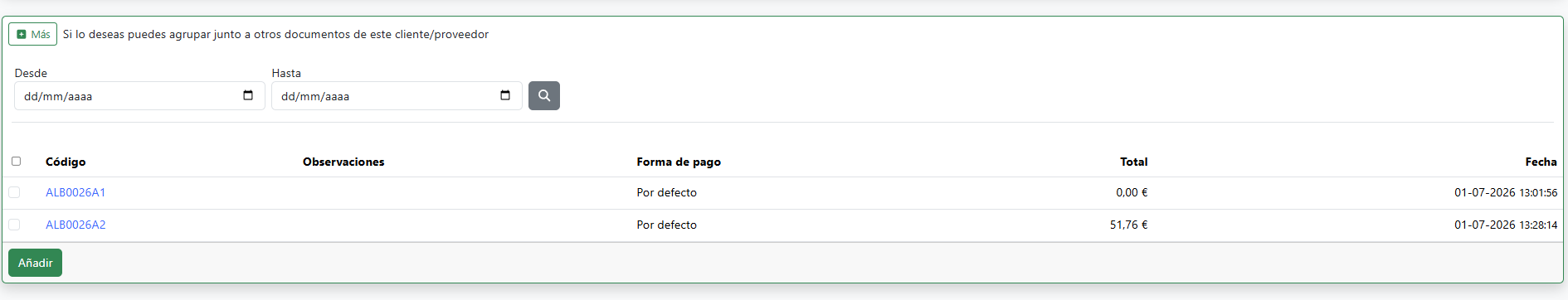Select the 01-07-2026 13:01:56 date cell
This screenshot has width=1568, height=300.
(1506, 192)
